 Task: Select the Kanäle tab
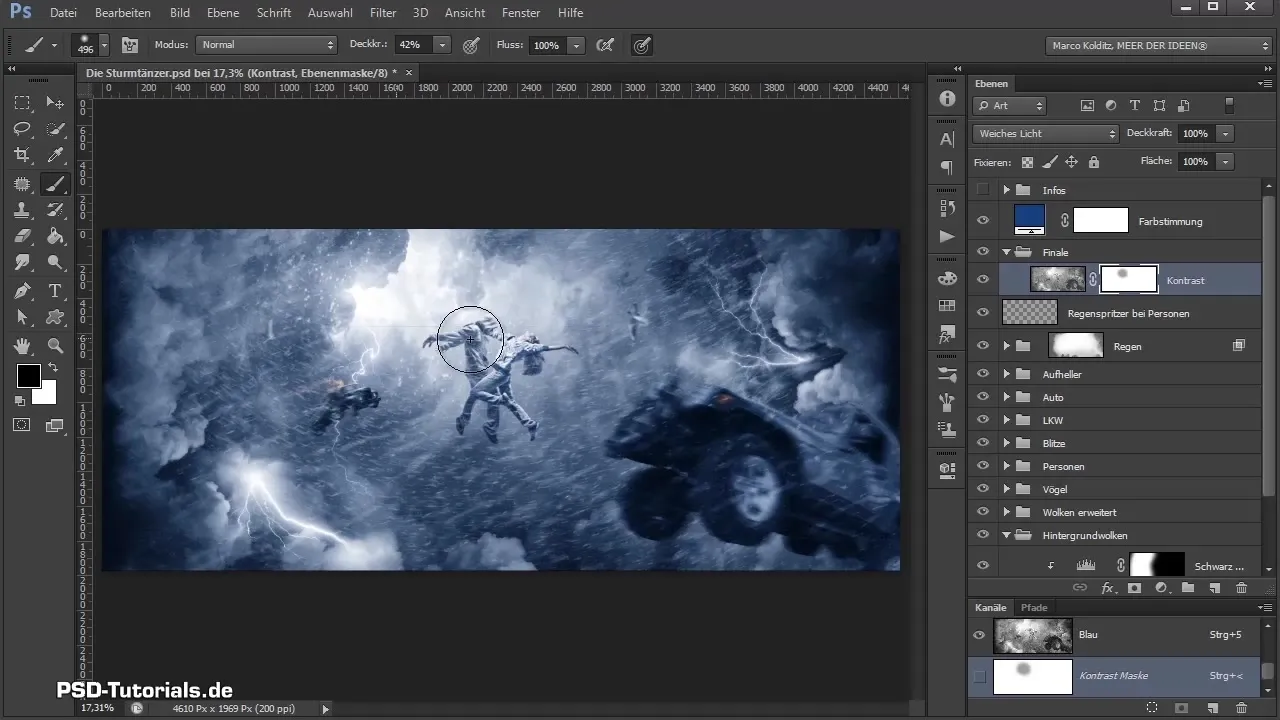click(990, 607)
